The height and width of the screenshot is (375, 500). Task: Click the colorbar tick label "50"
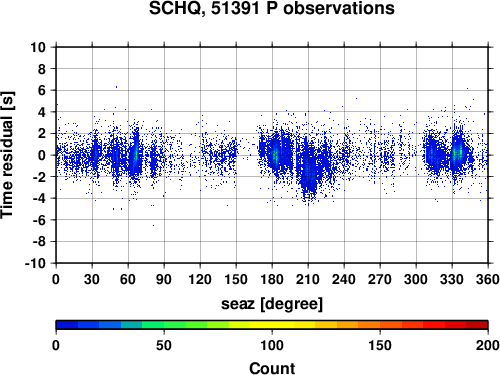pos(164,345)
